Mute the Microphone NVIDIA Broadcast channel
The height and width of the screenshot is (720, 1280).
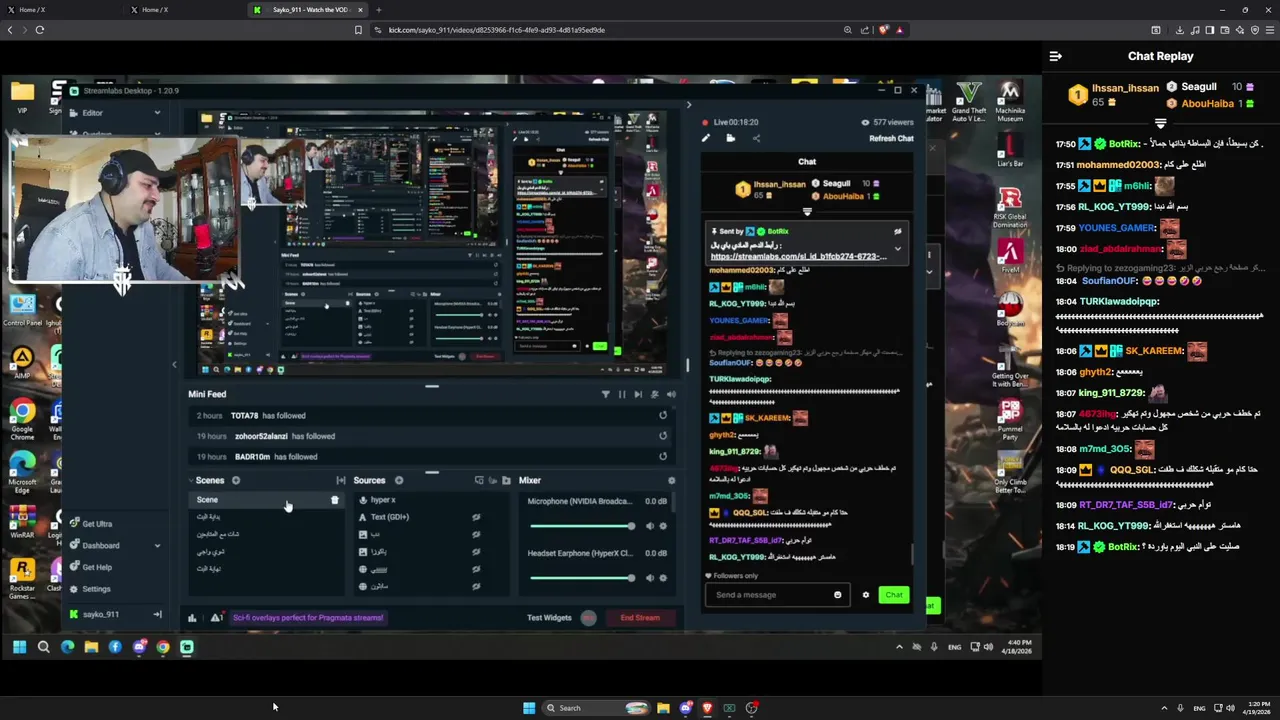(649, 526)
